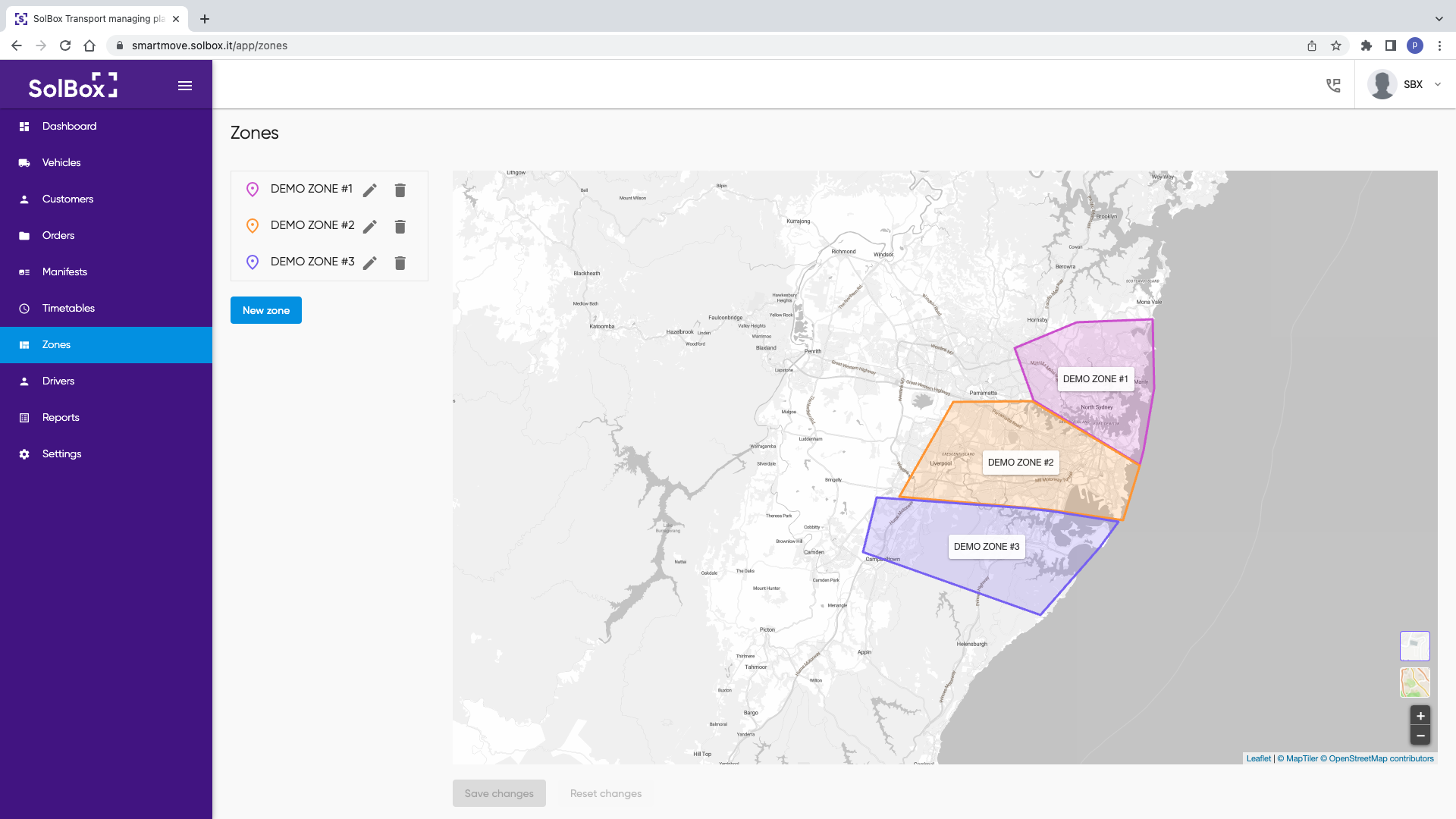The height and width of the screenshot is (819, 1456).
Task: Go to Customers in sidebar
Action: click(106, 199)
